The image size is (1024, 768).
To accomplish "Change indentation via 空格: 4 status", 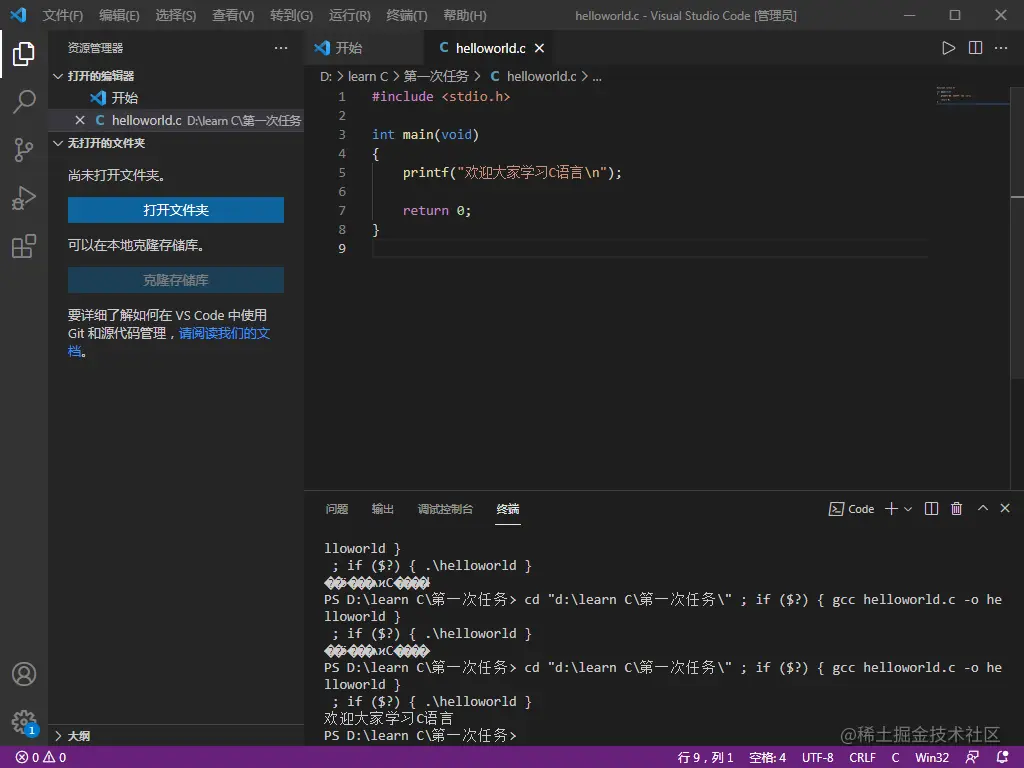I will pos(767,758).
